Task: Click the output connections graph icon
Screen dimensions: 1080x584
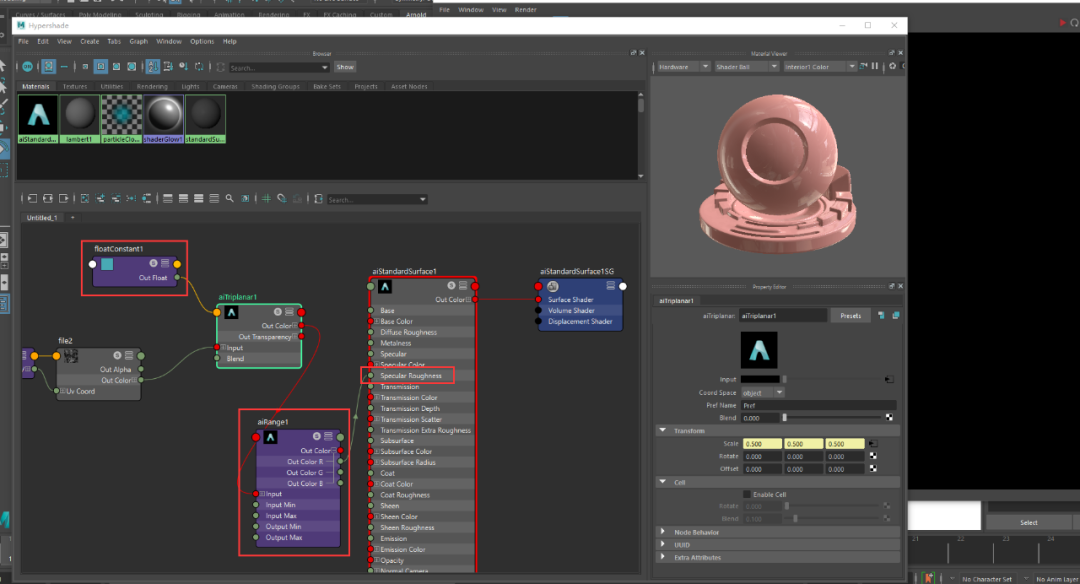Action: (x=63, y=198)
